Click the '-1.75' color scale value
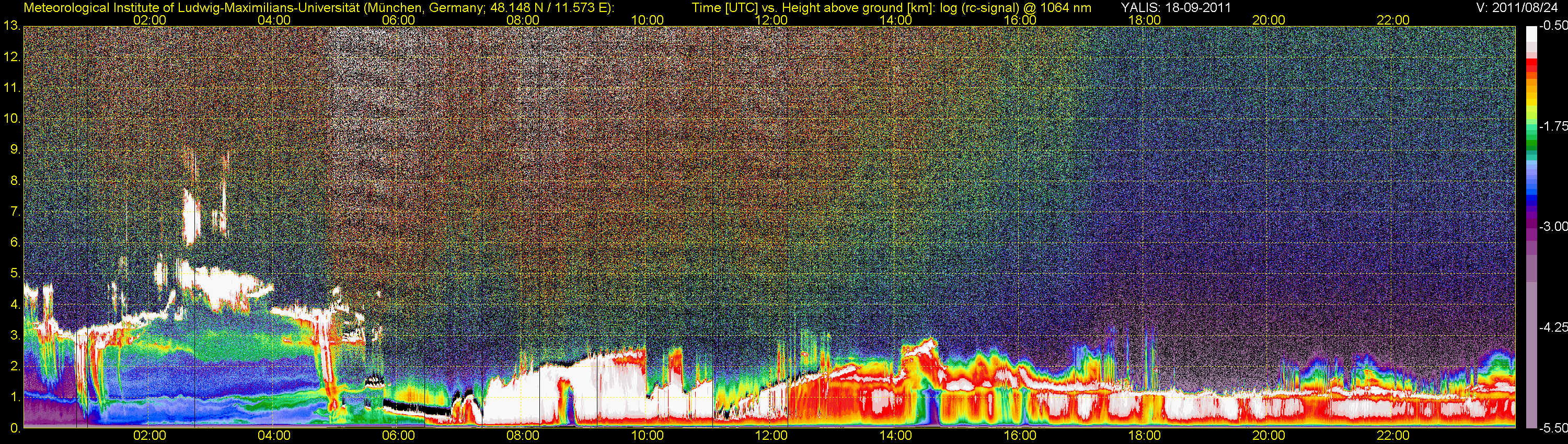The height and width of the screenshot is (444, 1568). [x=1553, y=126]
